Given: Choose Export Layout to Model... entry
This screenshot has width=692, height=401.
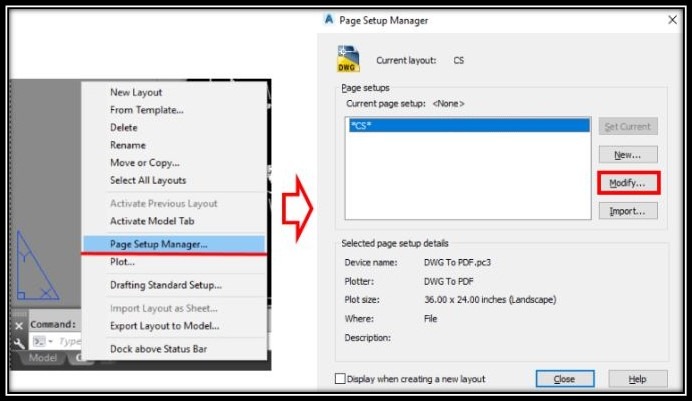Looking at the screenshot, I should click(x=165, y=326).
